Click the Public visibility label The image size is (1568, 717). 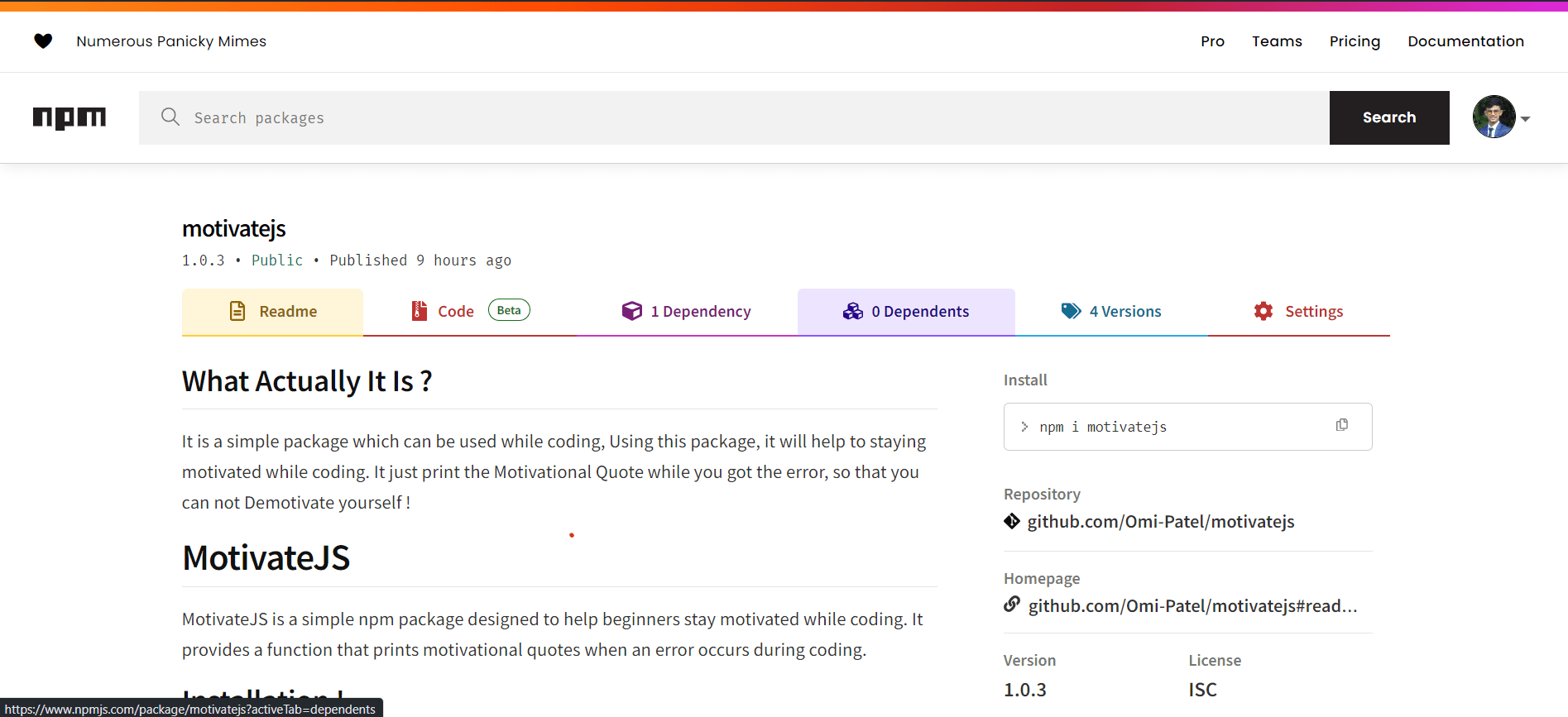click(277, 261)
